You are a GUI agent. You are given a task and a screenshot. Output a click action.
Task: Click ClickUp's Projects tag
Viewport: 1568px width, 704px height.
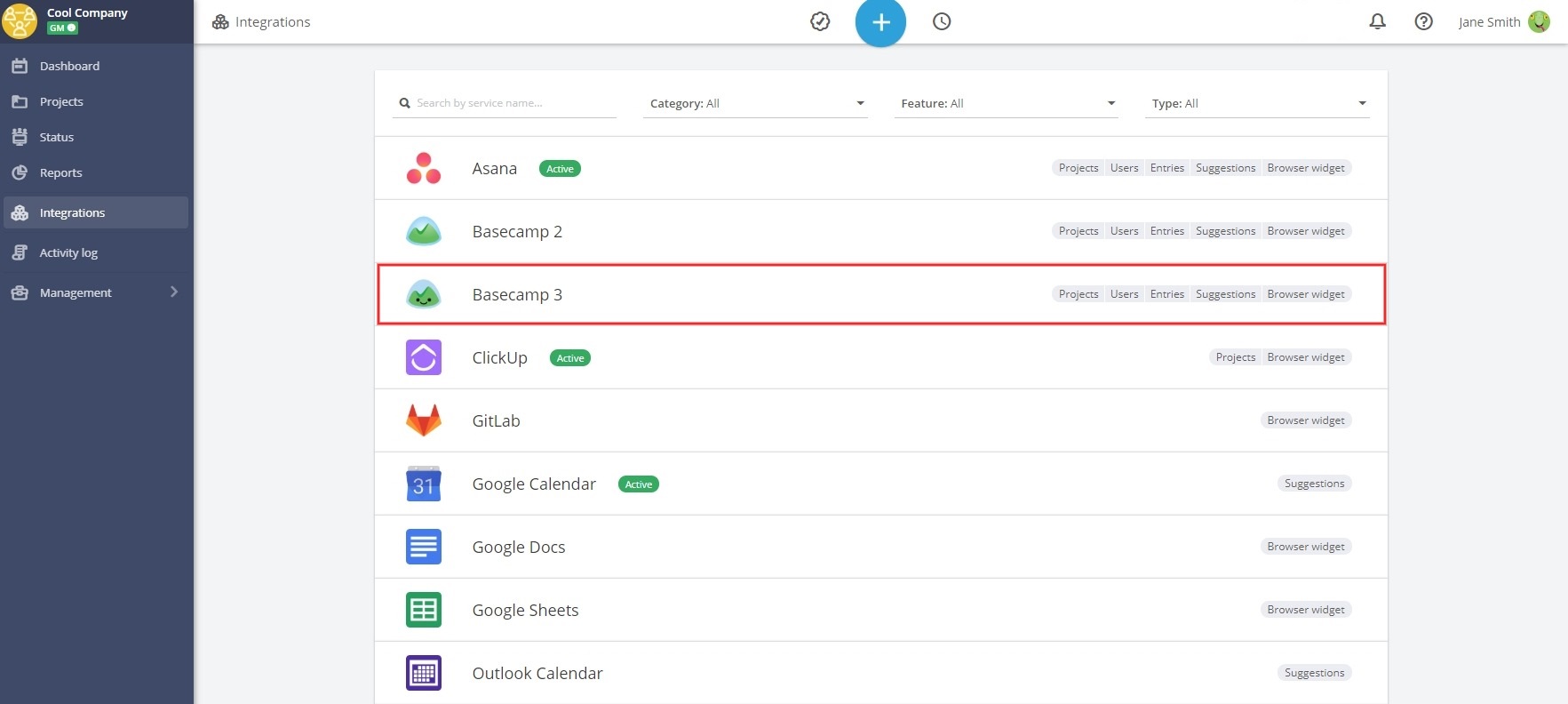(x=1235, y=357)
